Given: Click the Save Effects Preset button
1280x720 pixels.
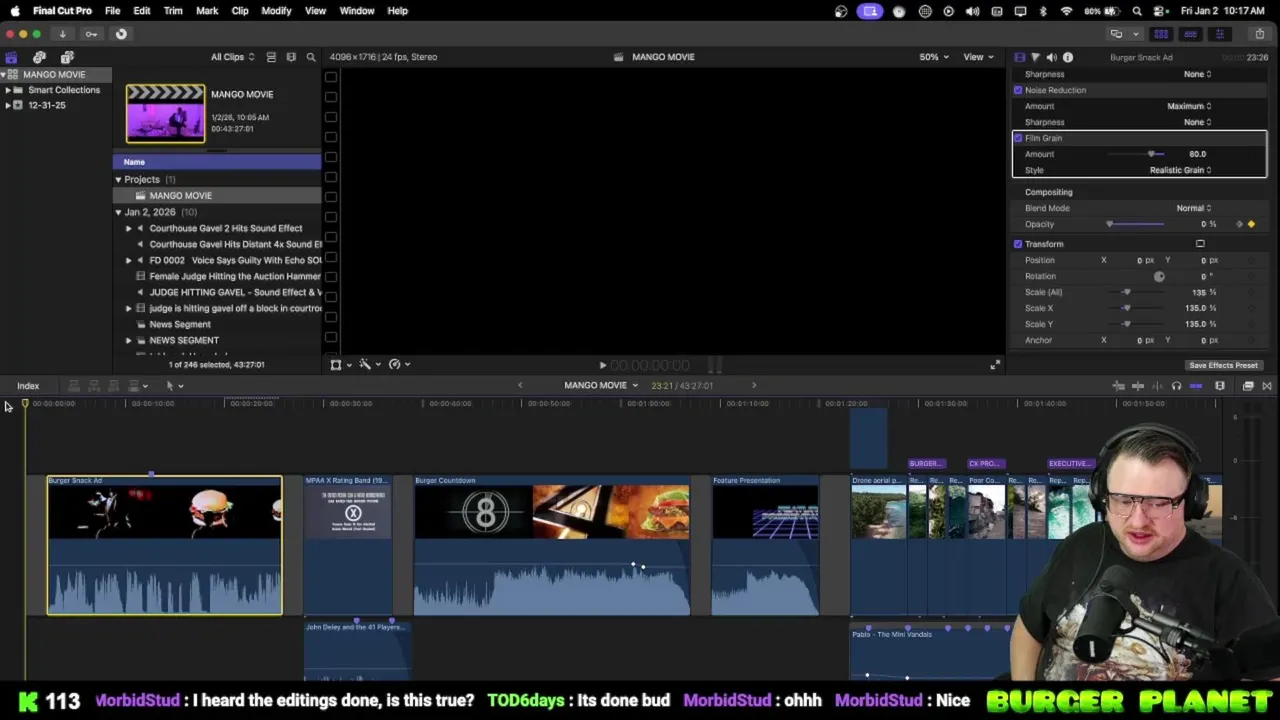Looking at the screenshot, I should [x=1223, y=366].
